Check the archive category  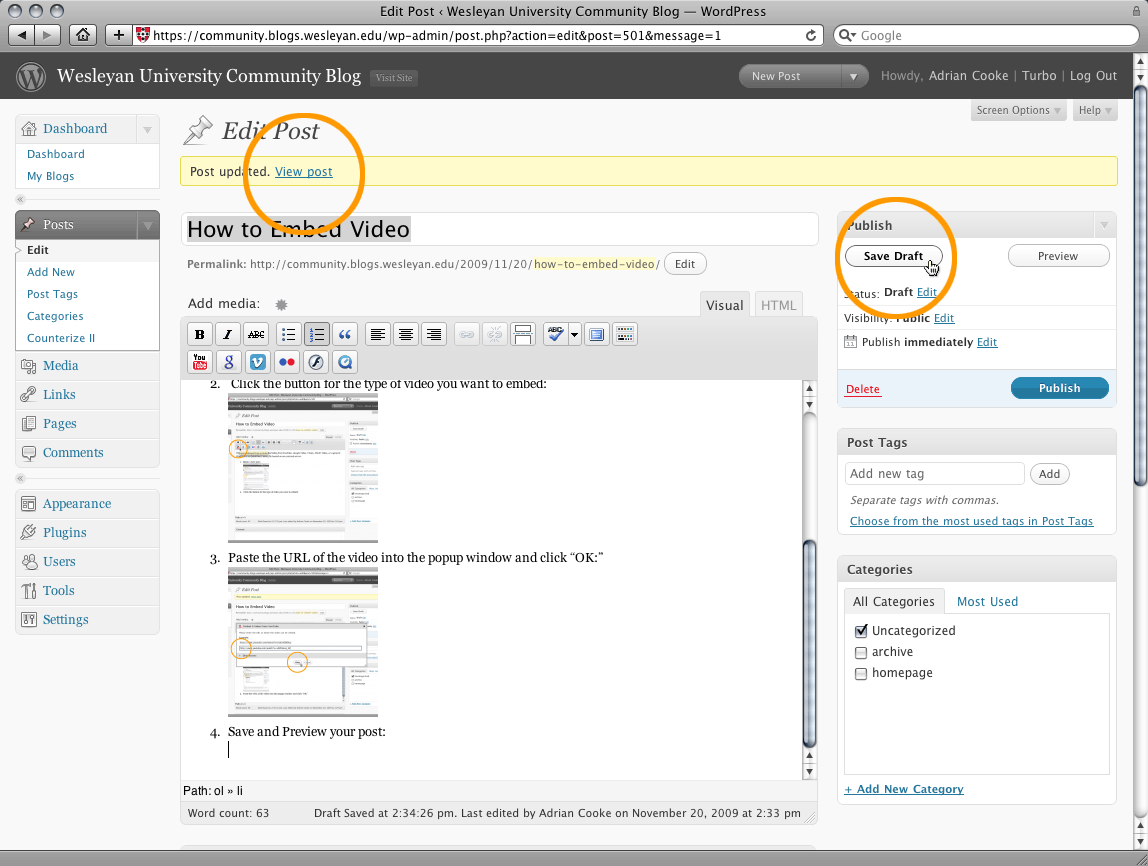coord(861,652)
